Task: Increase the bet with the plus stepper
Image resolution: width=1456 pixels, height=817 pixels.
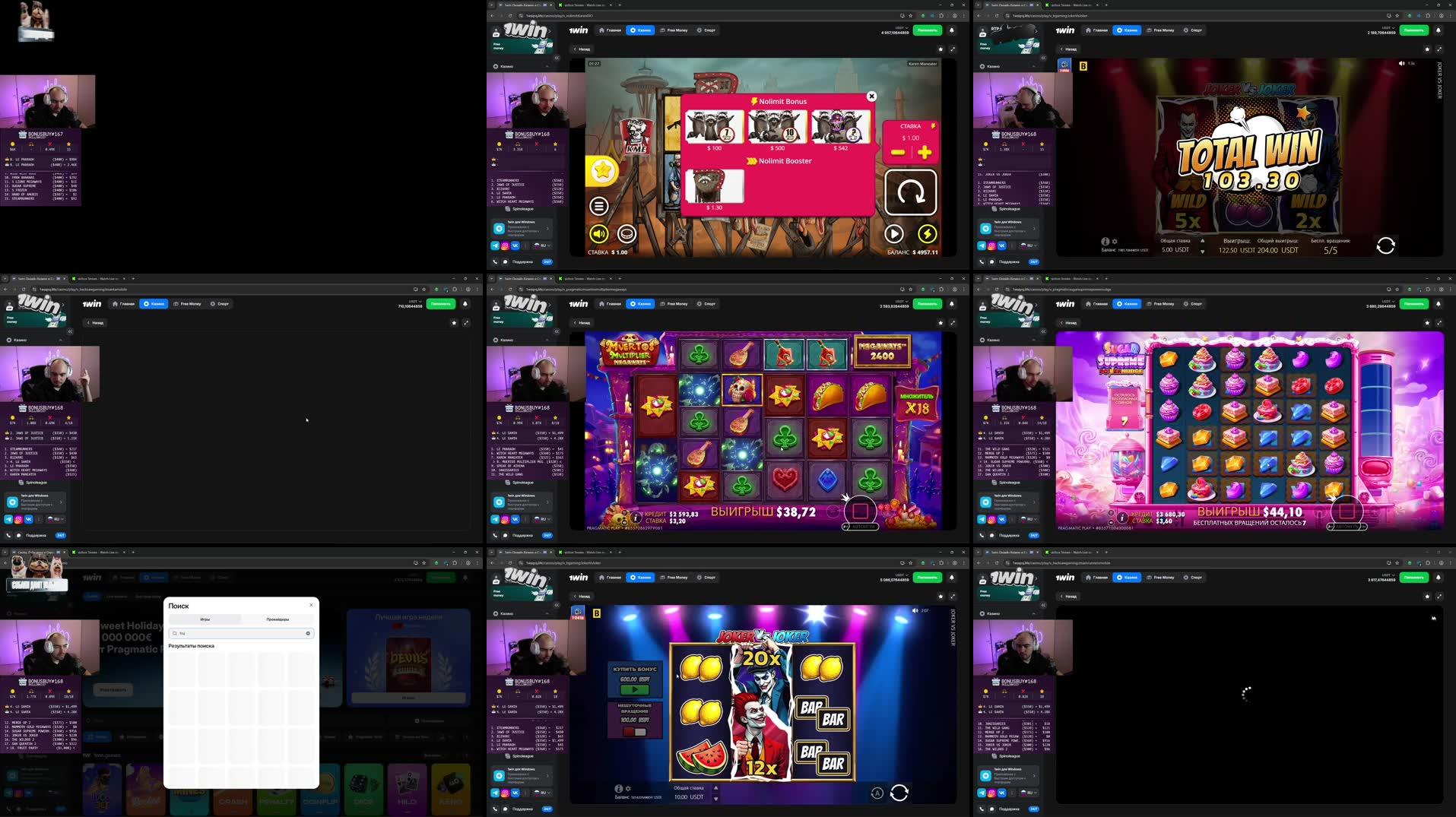Action: (x=925, y=151)
